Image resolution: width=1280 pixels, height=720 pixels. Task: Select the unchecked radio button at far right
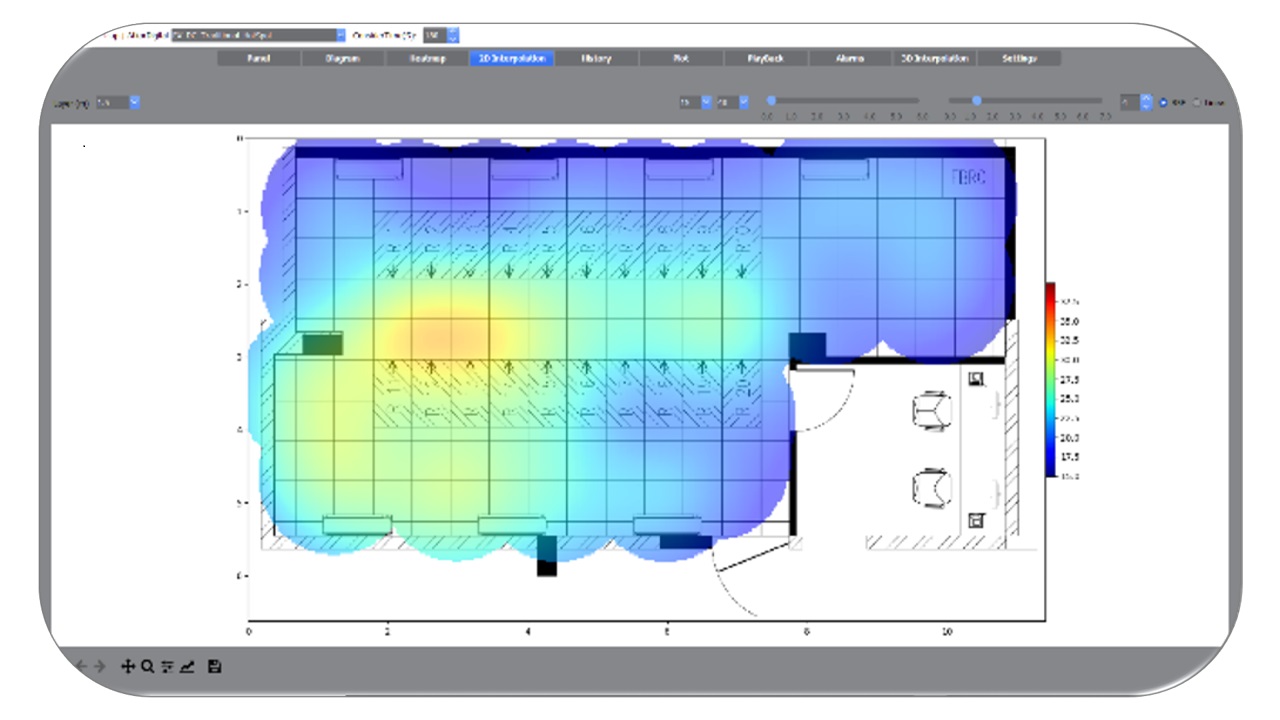point(1198,102)
